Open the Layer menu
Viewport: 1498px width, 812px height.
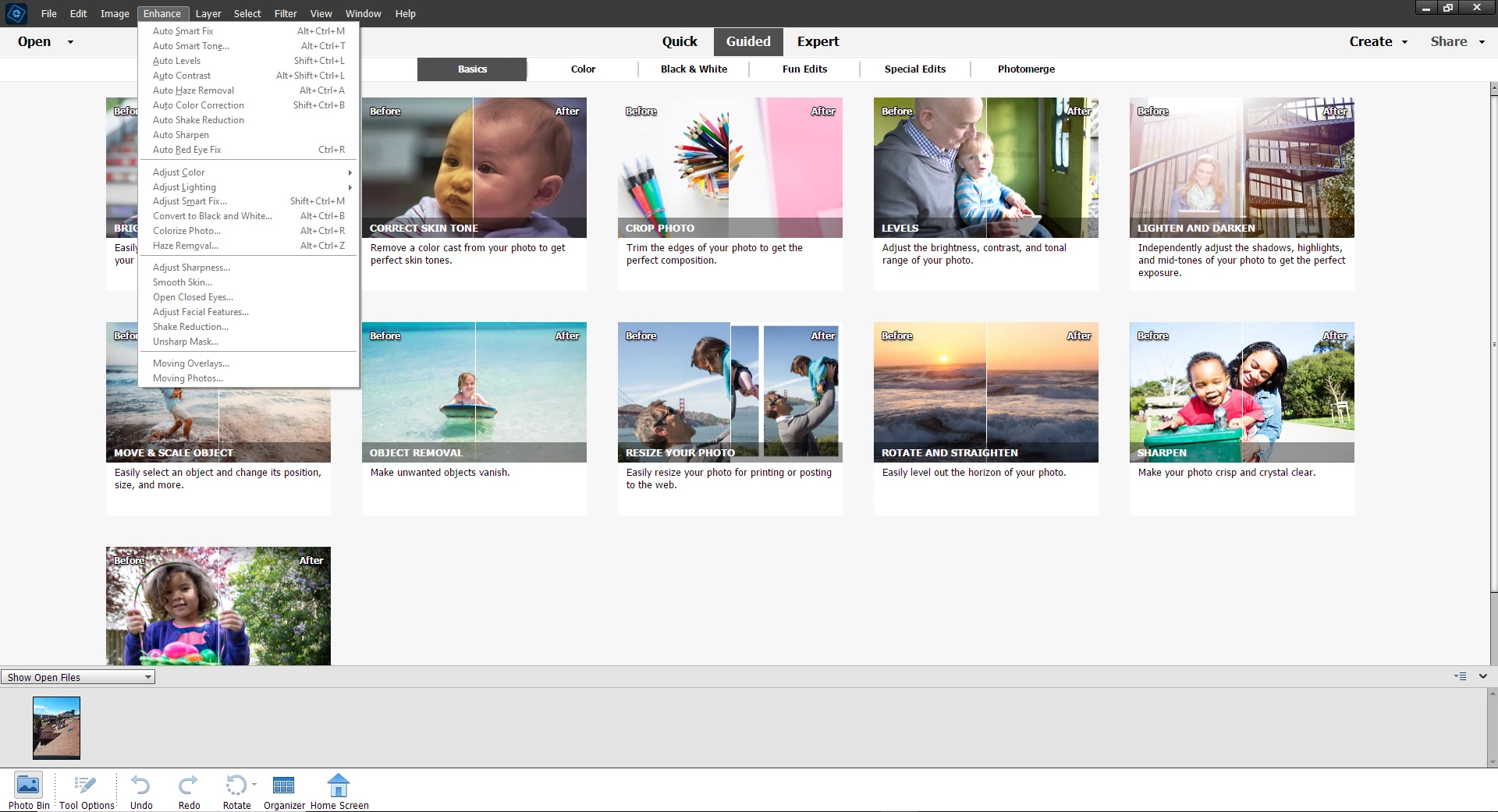pyautogui.click(x=208, y=13)
